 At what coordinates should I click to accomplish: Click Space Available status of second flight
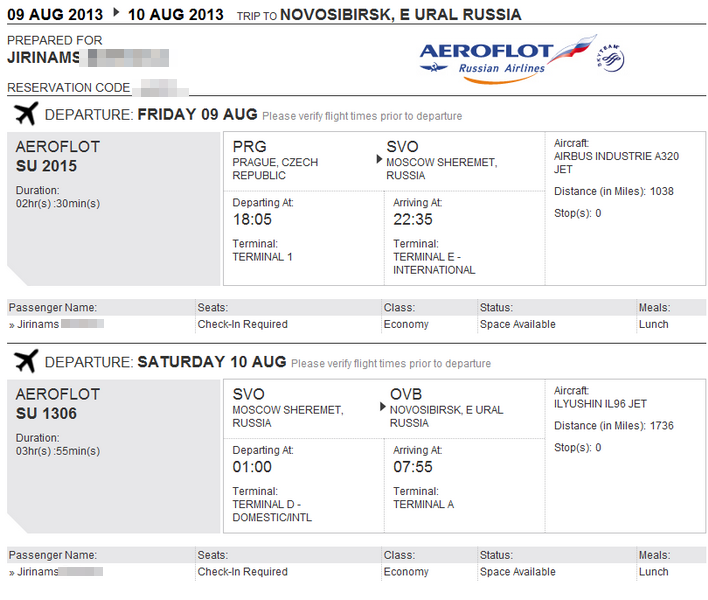point(517,572)
